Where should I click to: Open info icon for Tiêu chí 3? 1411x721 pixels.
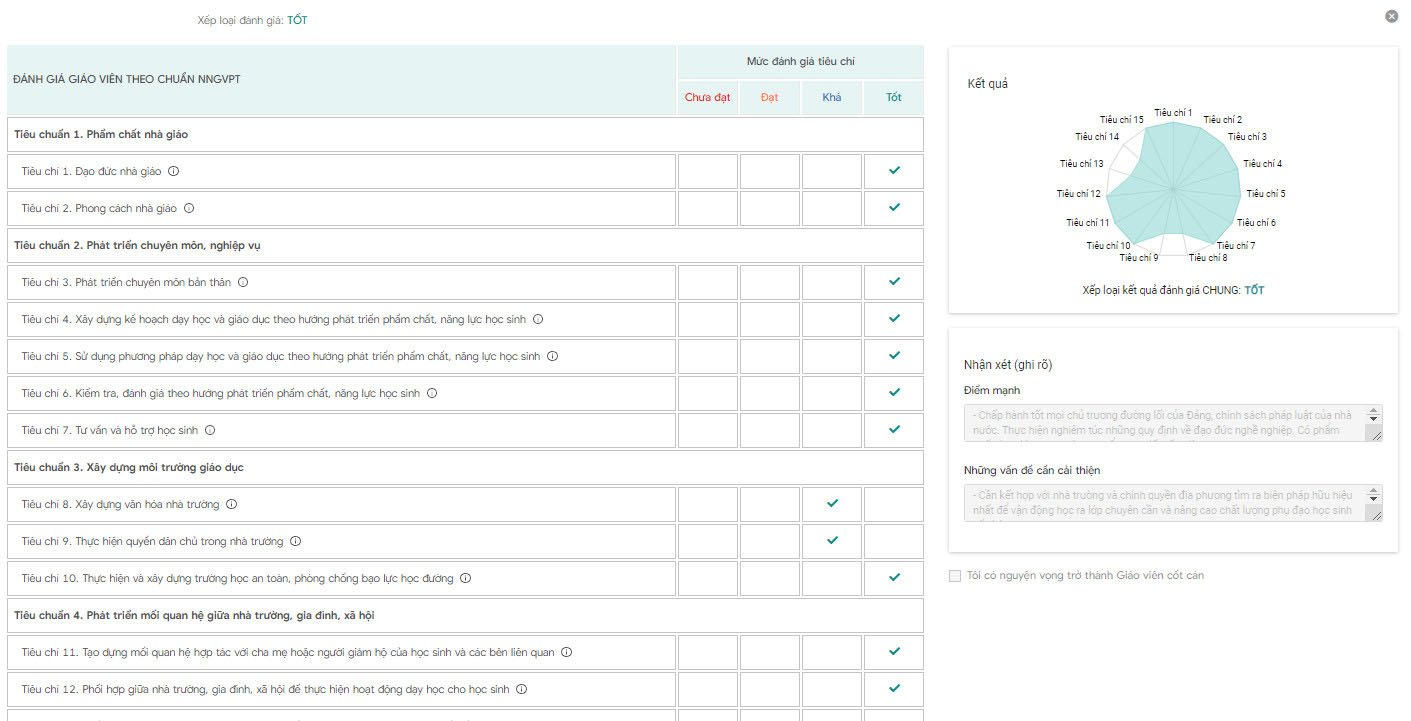(243, 282)
